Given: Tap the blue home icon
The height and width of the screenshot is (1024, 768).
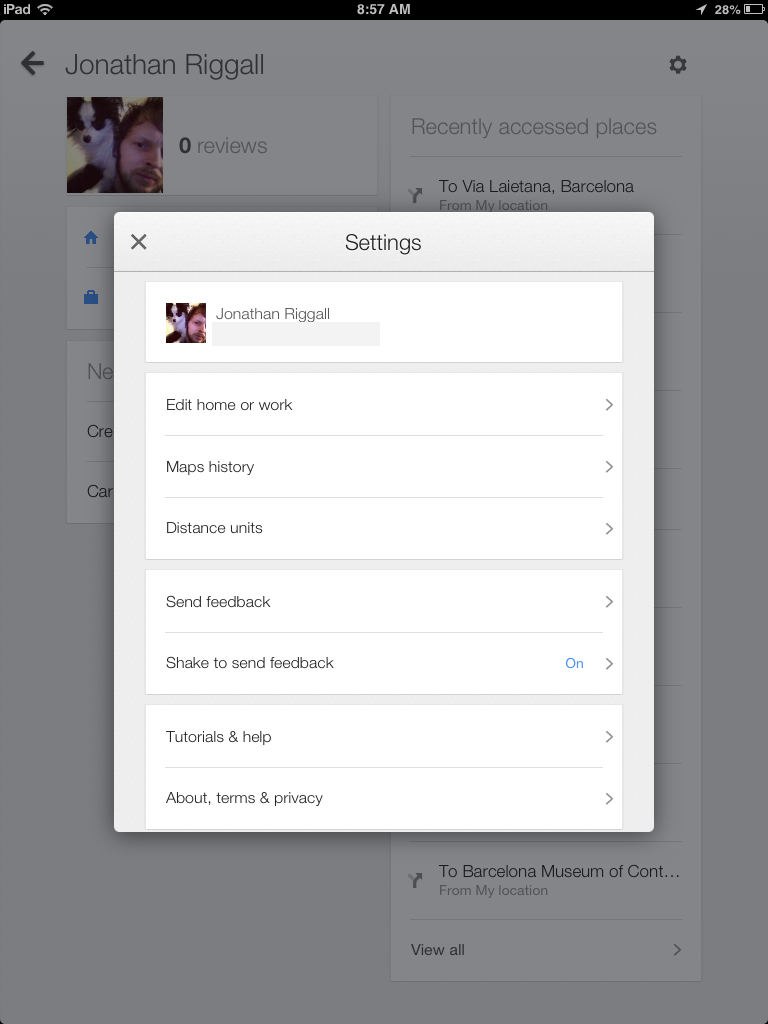Looking at the screenshot, I should tap(91, 238).
